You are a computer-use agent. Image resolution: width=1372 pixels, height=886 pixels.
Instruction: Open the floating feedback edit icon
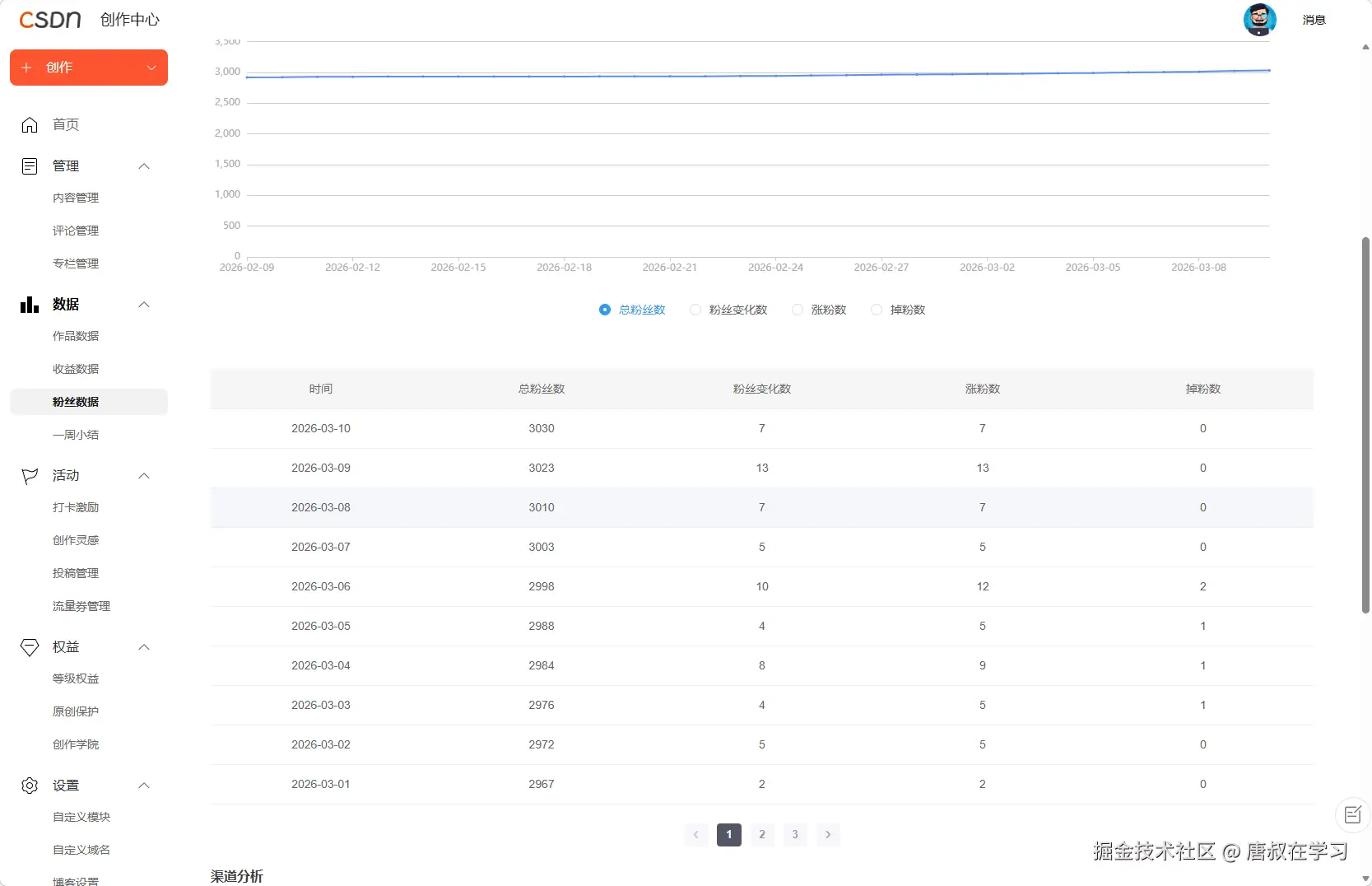point(1352,815)
